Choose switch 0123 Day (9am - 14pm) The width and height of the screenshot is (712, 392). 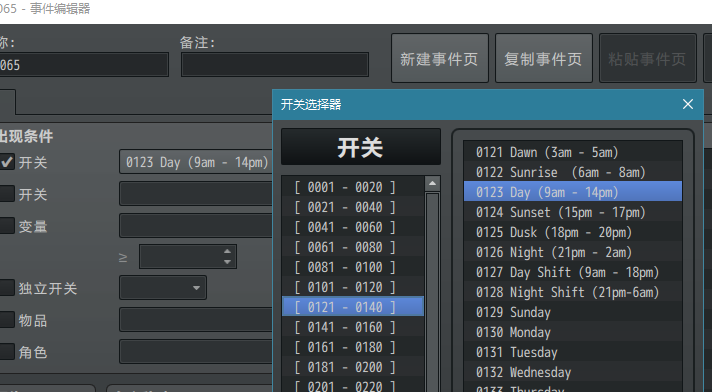(573, 192)
